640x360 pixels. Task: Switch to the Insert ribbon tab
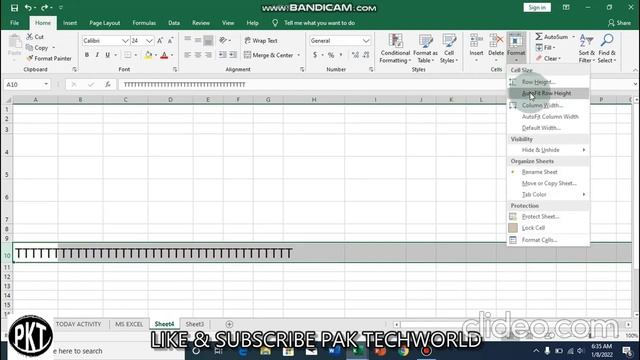coord(70,23)
